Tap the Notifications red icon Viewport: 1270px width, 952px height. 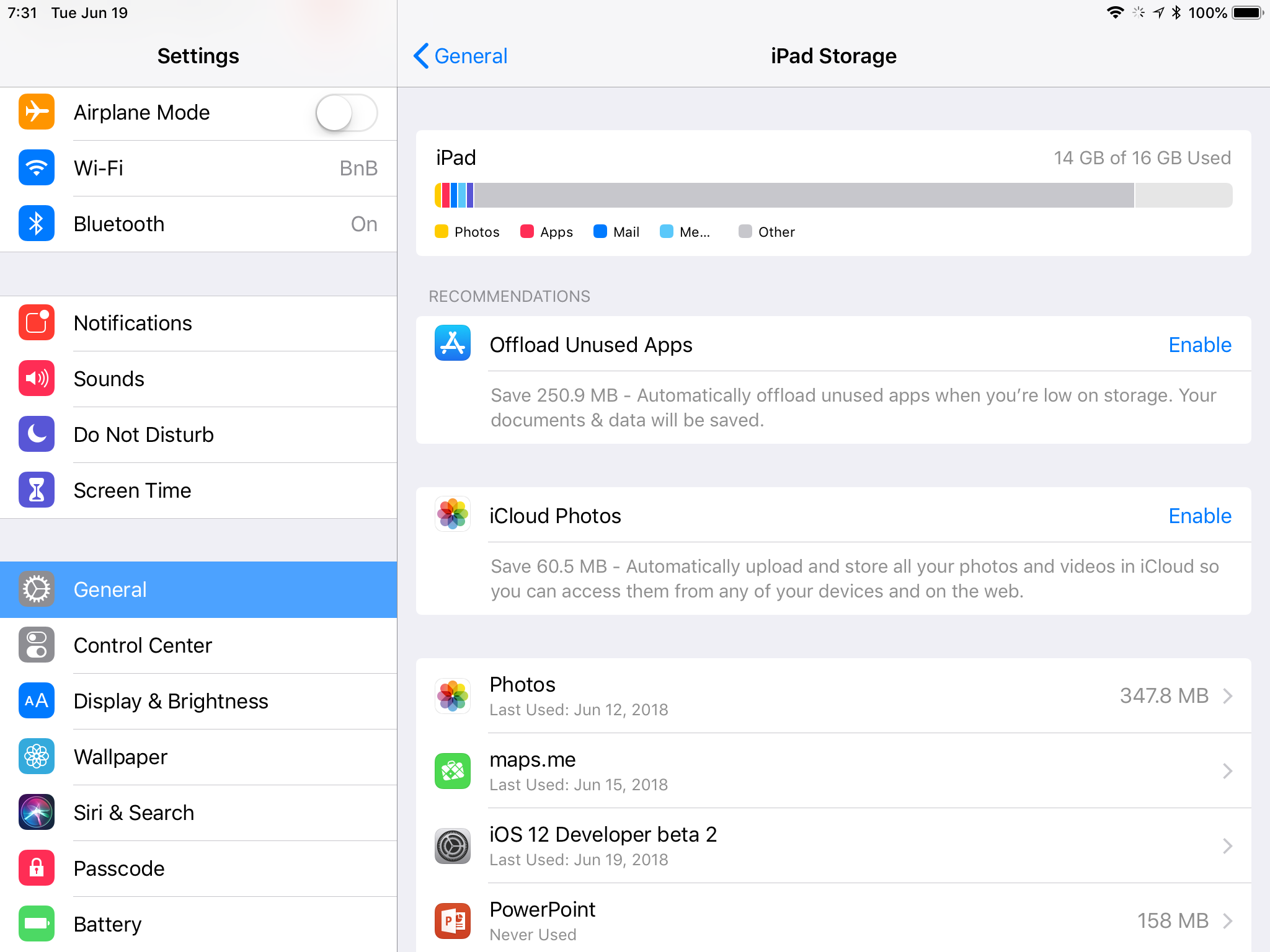click(x=37, y=323)
